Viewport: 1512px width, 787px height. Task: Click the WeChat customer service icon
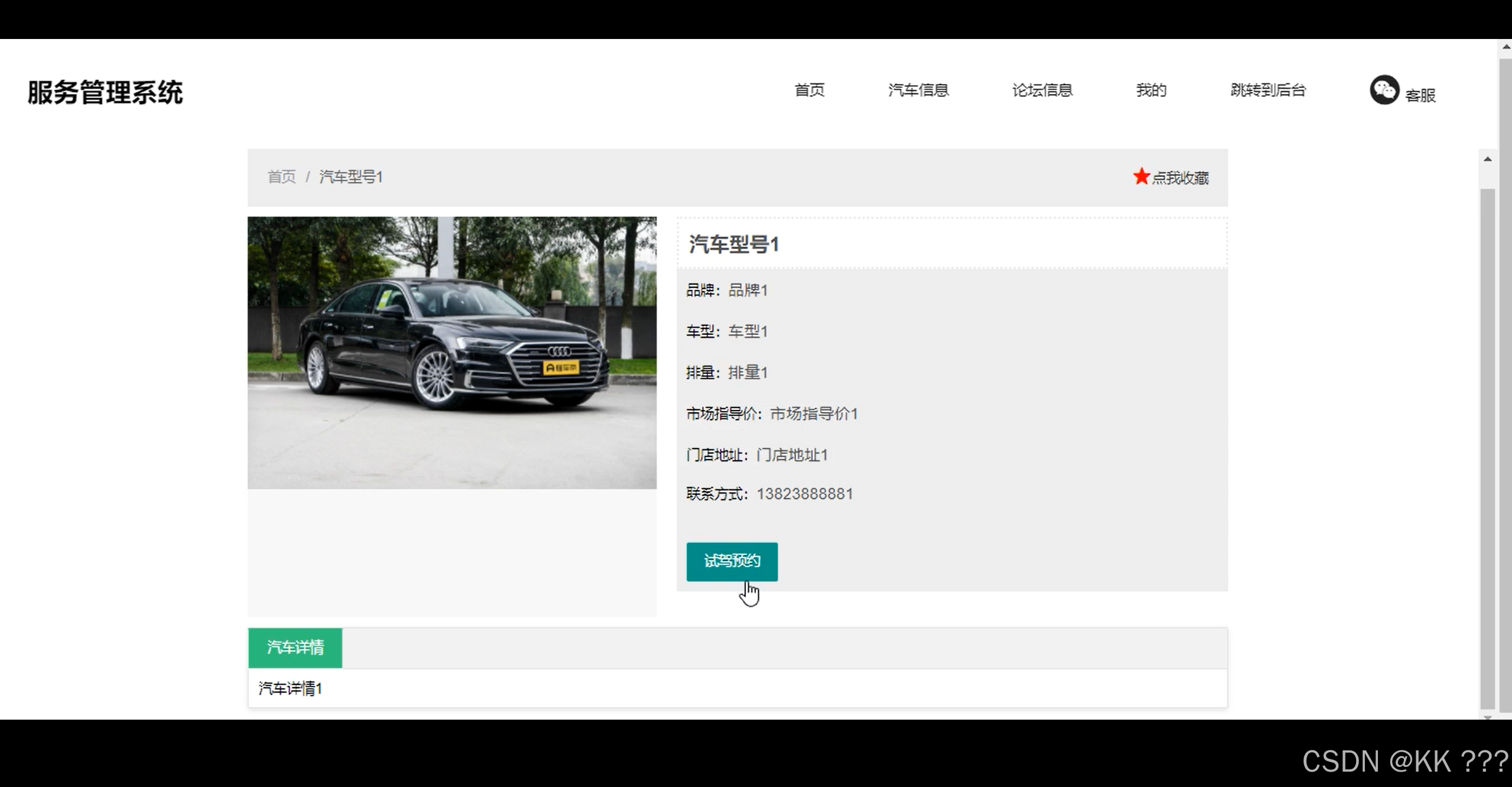pyautogui.click(x=1386, y=90)
